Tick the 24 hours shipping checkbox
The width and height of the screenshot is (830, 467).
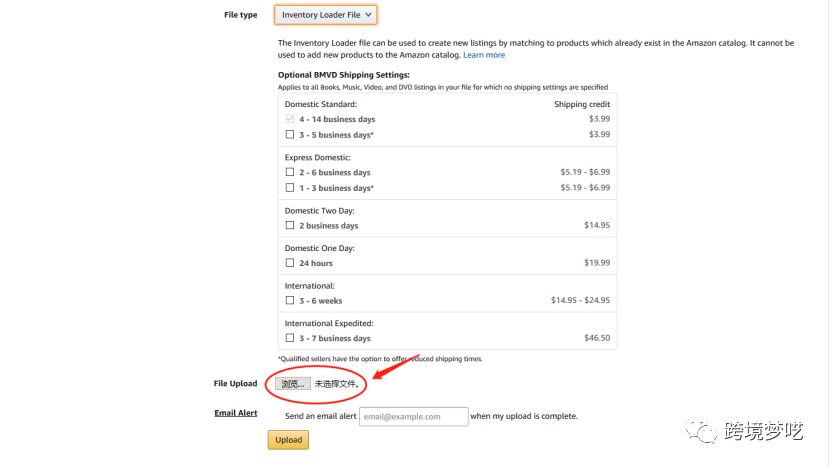click(x=290, y=263)
